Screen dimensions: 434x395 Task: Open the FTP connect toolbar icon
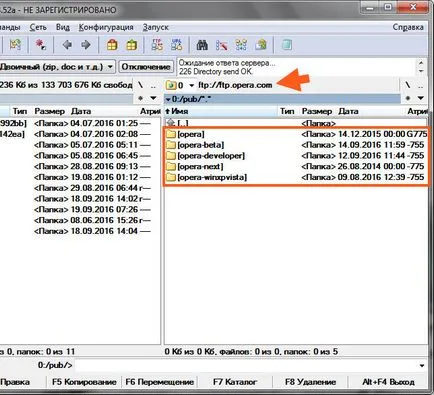coord(157,45)
